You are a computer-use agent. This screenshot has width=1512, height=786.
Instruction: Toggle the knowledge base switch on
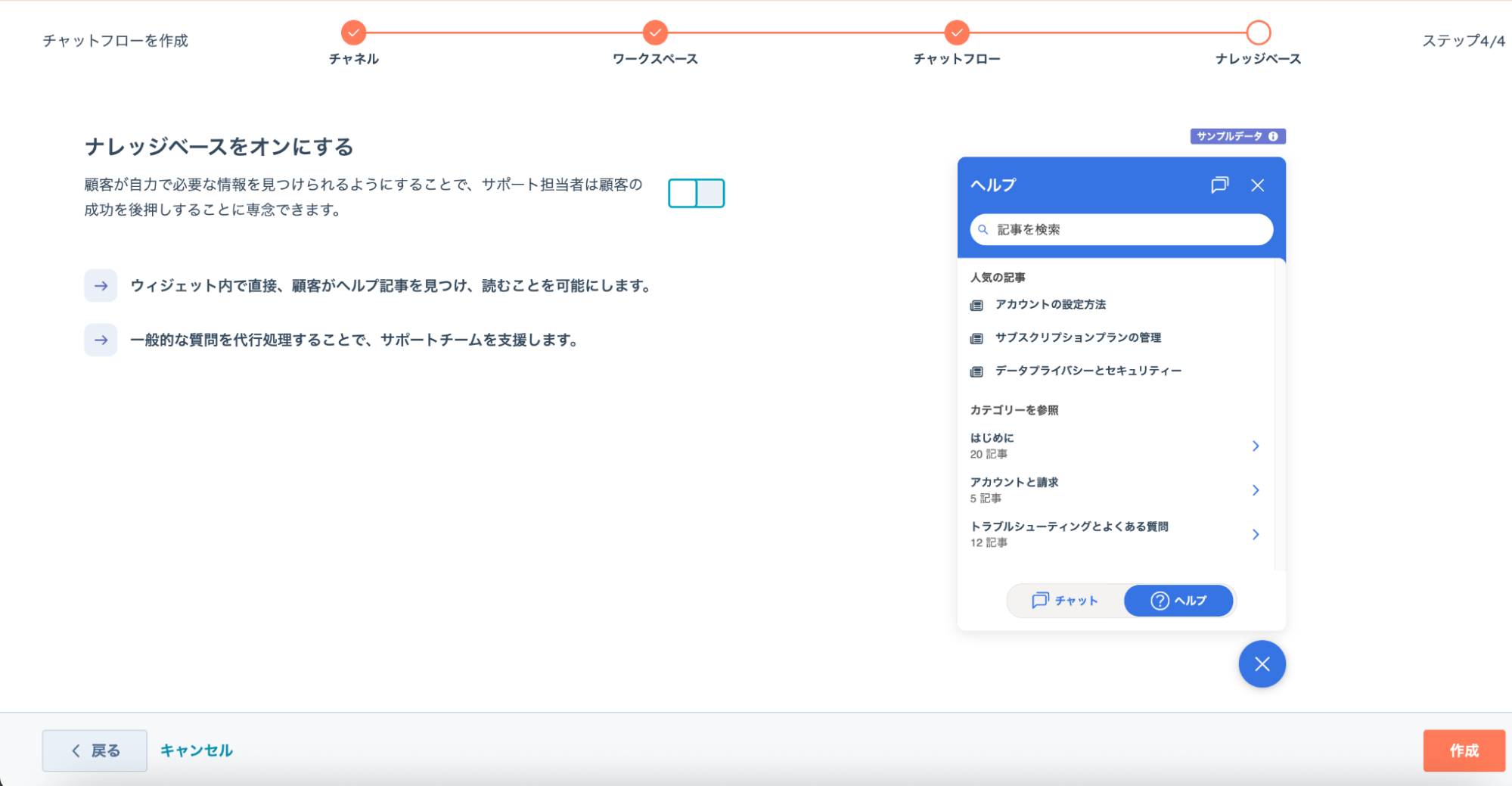(696, 193)
